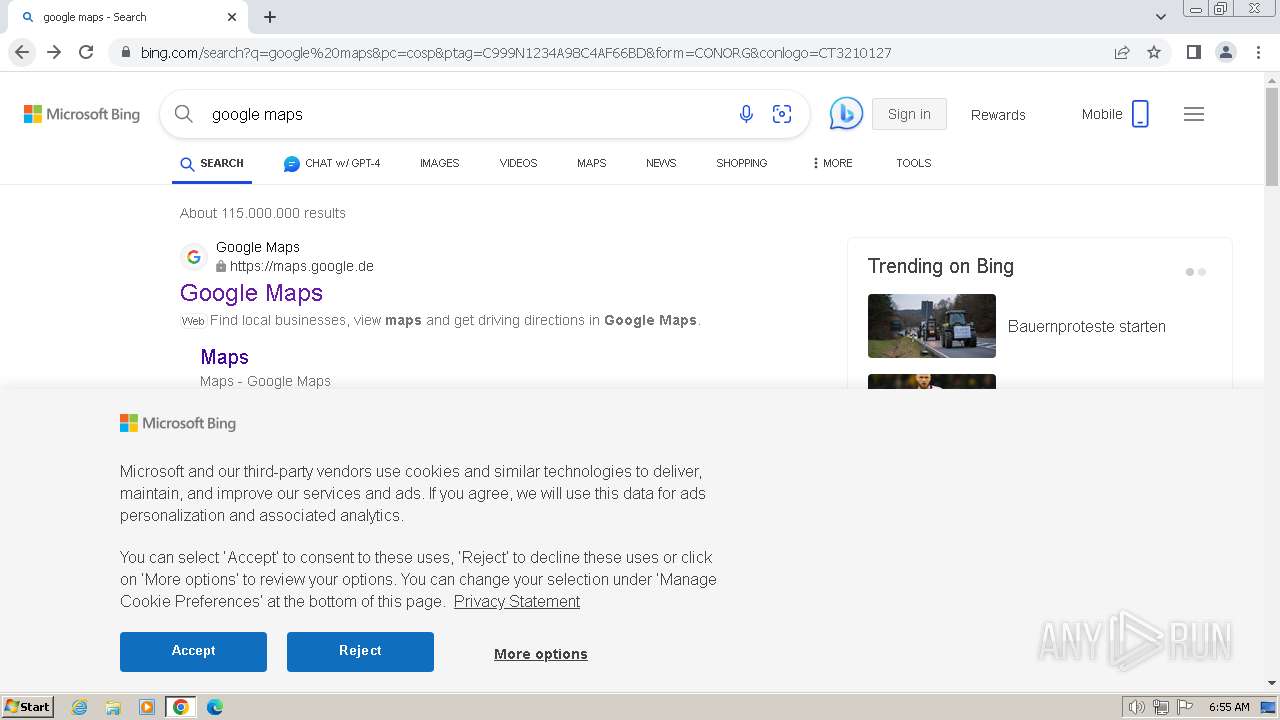The width and height of the screenshot is (1280, 720).
Task: Open the TOOLS option
Action: [913, 163]
